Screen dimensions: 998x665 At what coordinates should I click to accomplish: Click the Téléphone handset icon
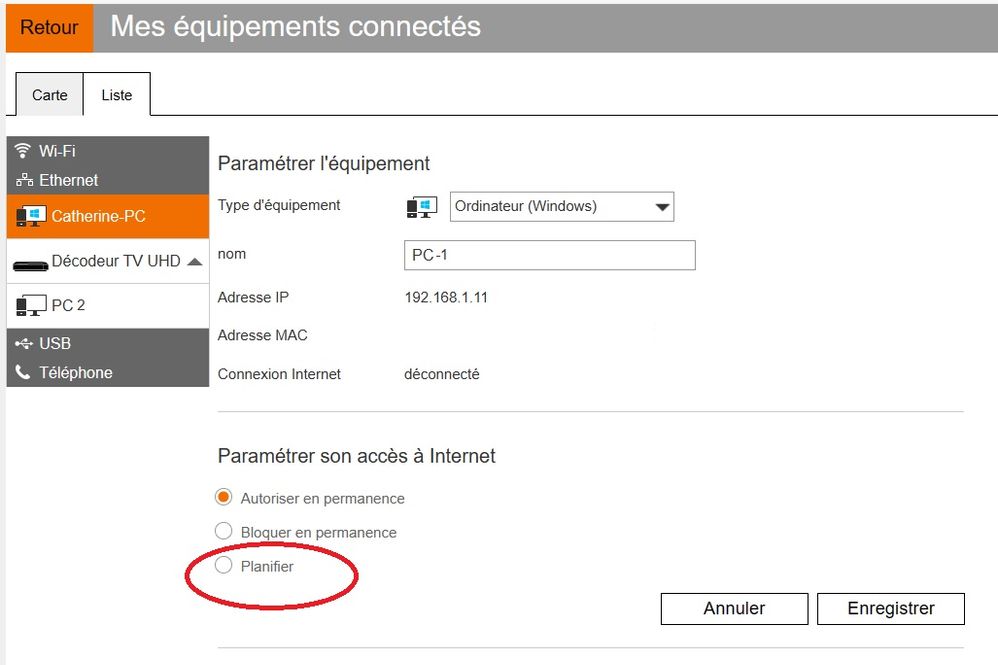point(22,372)
